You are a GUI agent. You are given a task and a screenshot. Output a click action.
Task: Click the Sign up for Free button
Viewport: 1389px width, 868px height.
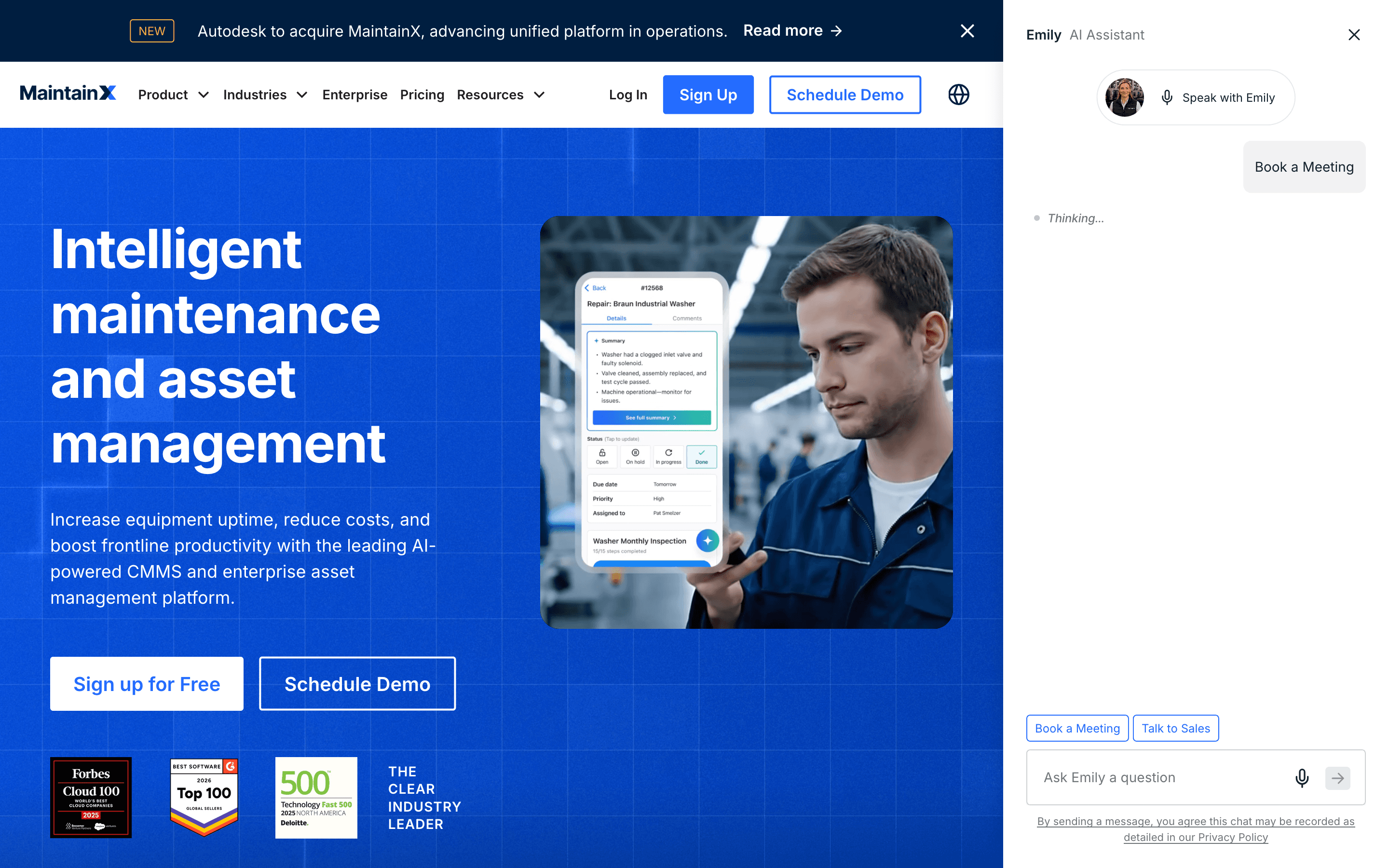[x=146, y=684]
